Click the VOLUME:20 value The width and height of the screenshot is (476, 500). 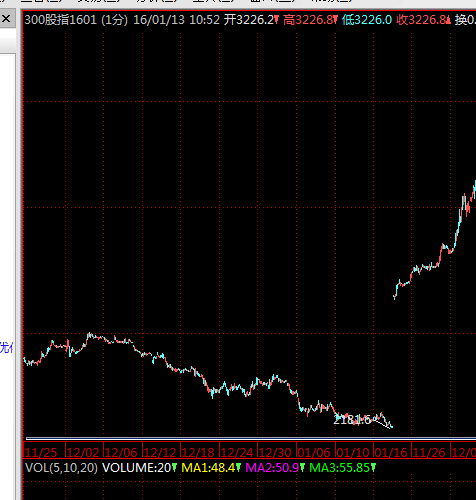click(137, 468)
